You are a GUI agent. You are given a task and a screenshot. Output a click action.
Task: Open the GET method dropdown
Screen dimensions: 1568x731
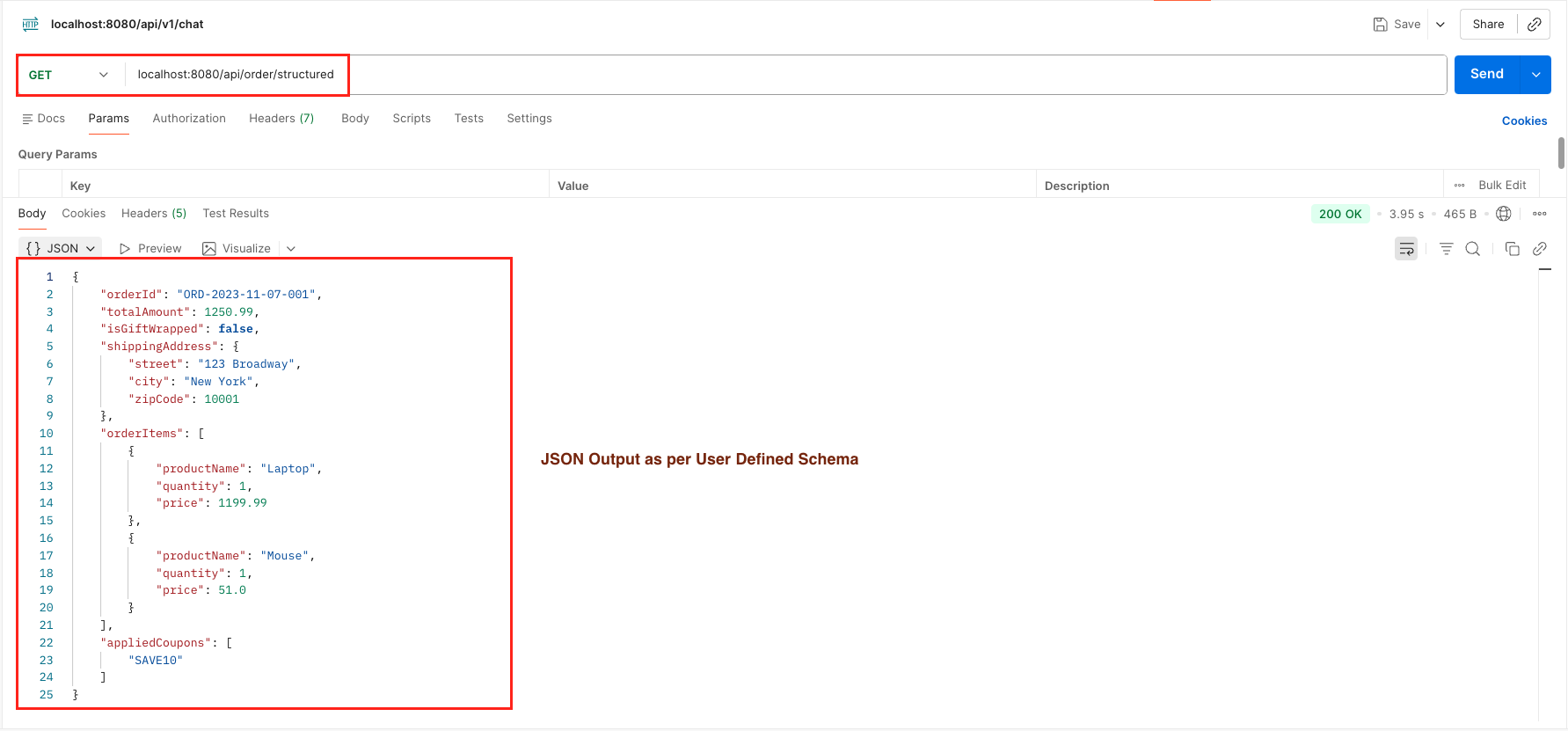pyautogui.click(x=69, y=75)
